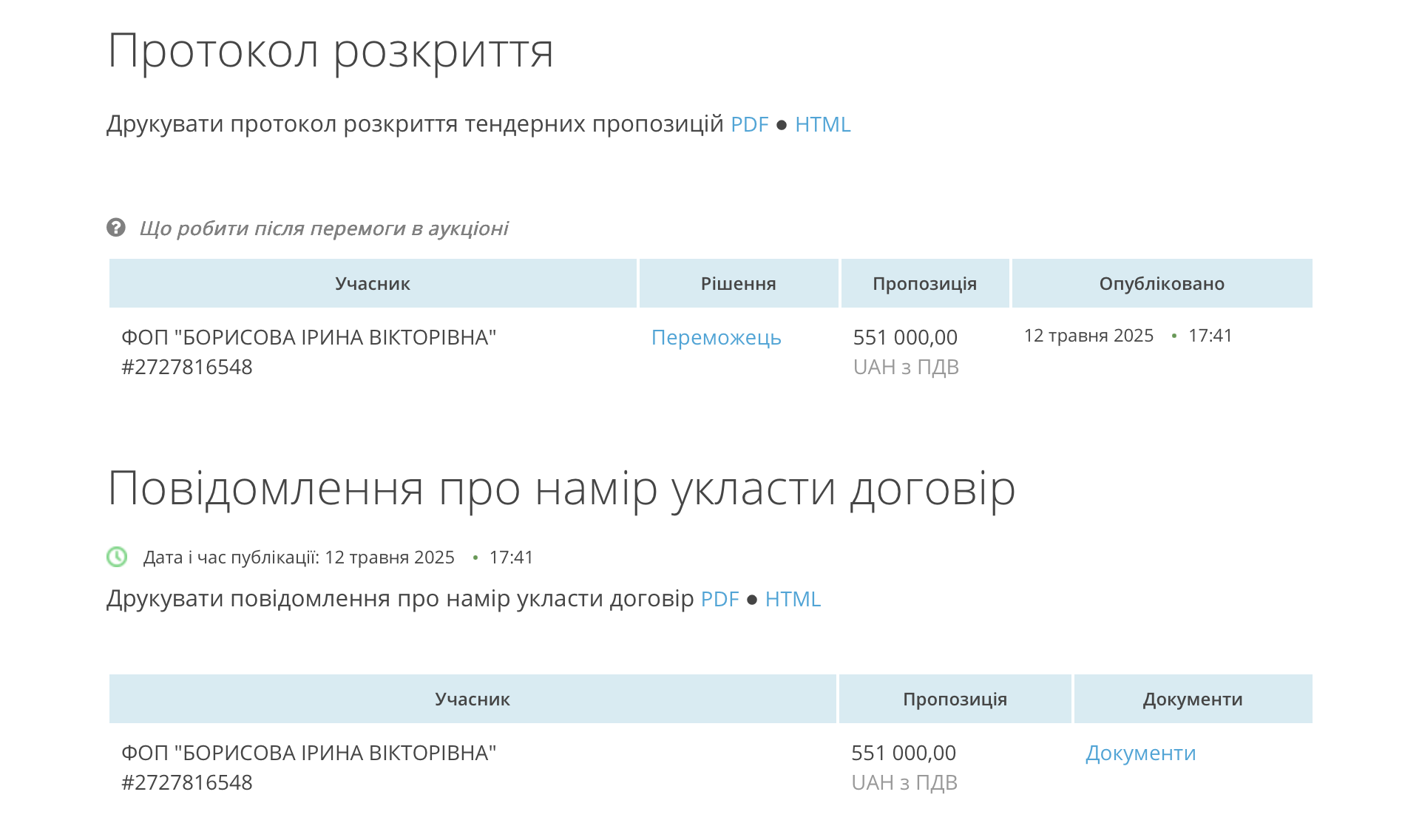Open HTML of повідомлення про намір укласти договір
Screen dimensions: 1402x840
(x=793, y=599)
